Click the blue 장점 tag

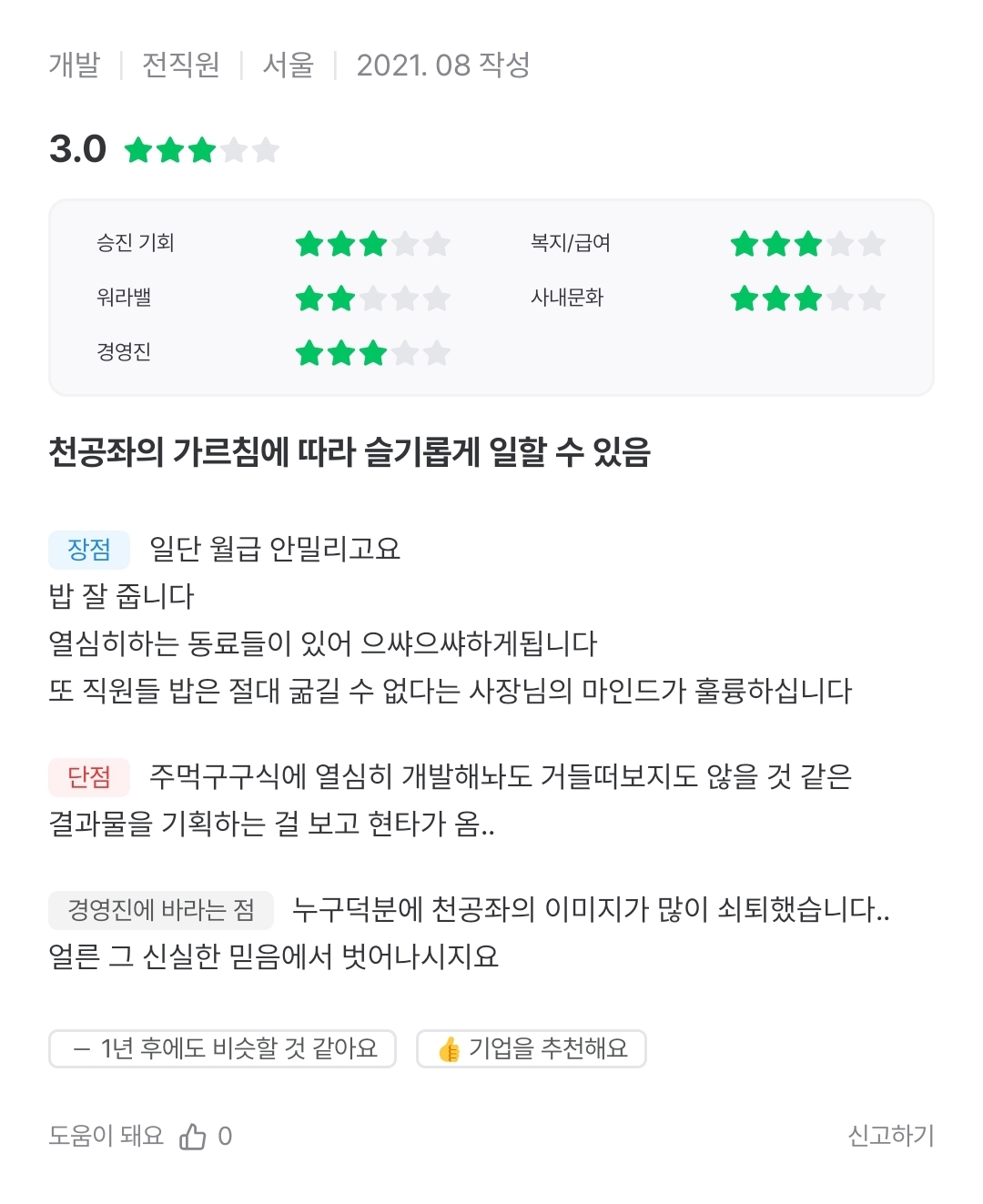tap(89, 550)
